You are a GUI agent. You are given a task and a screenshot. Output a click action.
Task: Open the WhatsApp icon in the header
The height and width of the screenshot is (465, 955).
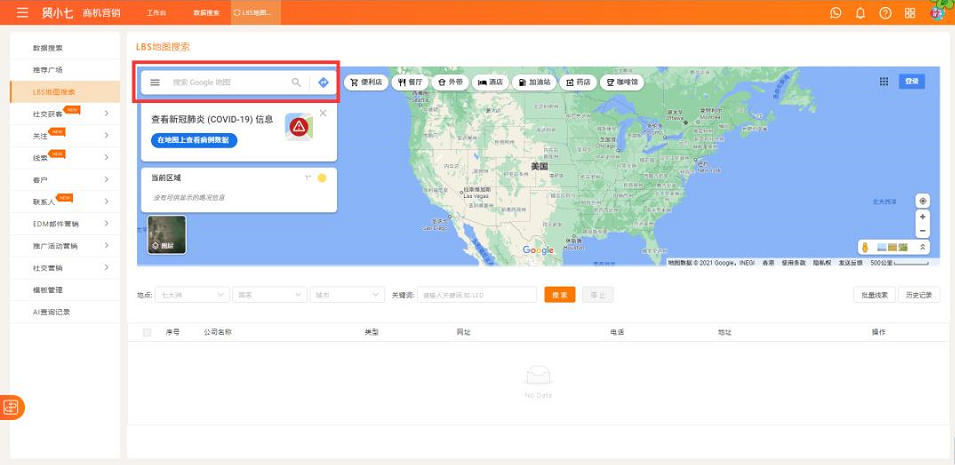[836, 13]
